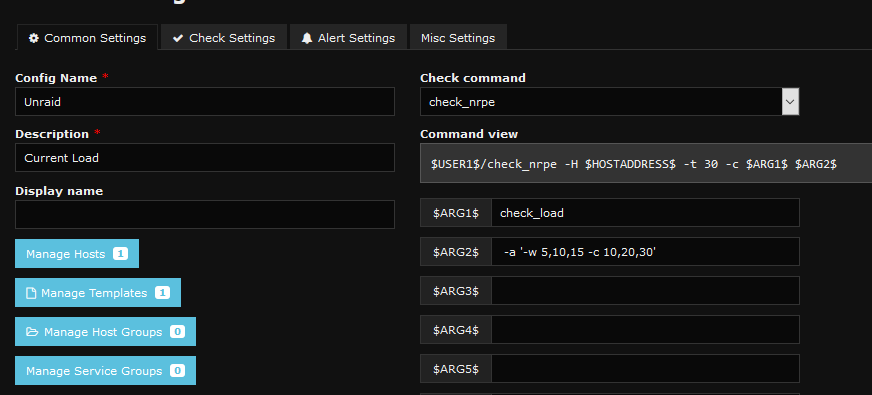Image resolution: width=872 pixels, height=395 pixels.
Task: Click the count badge on Manage Hosts
Action: click(121, 254)
